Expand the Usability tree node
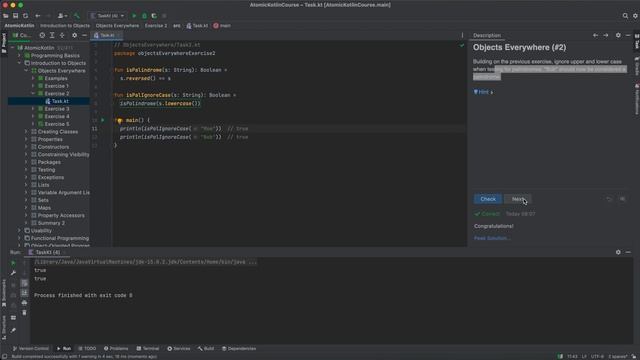Image resolution: width=640 pixels, height=360 pixels. [x=19, y=231]
